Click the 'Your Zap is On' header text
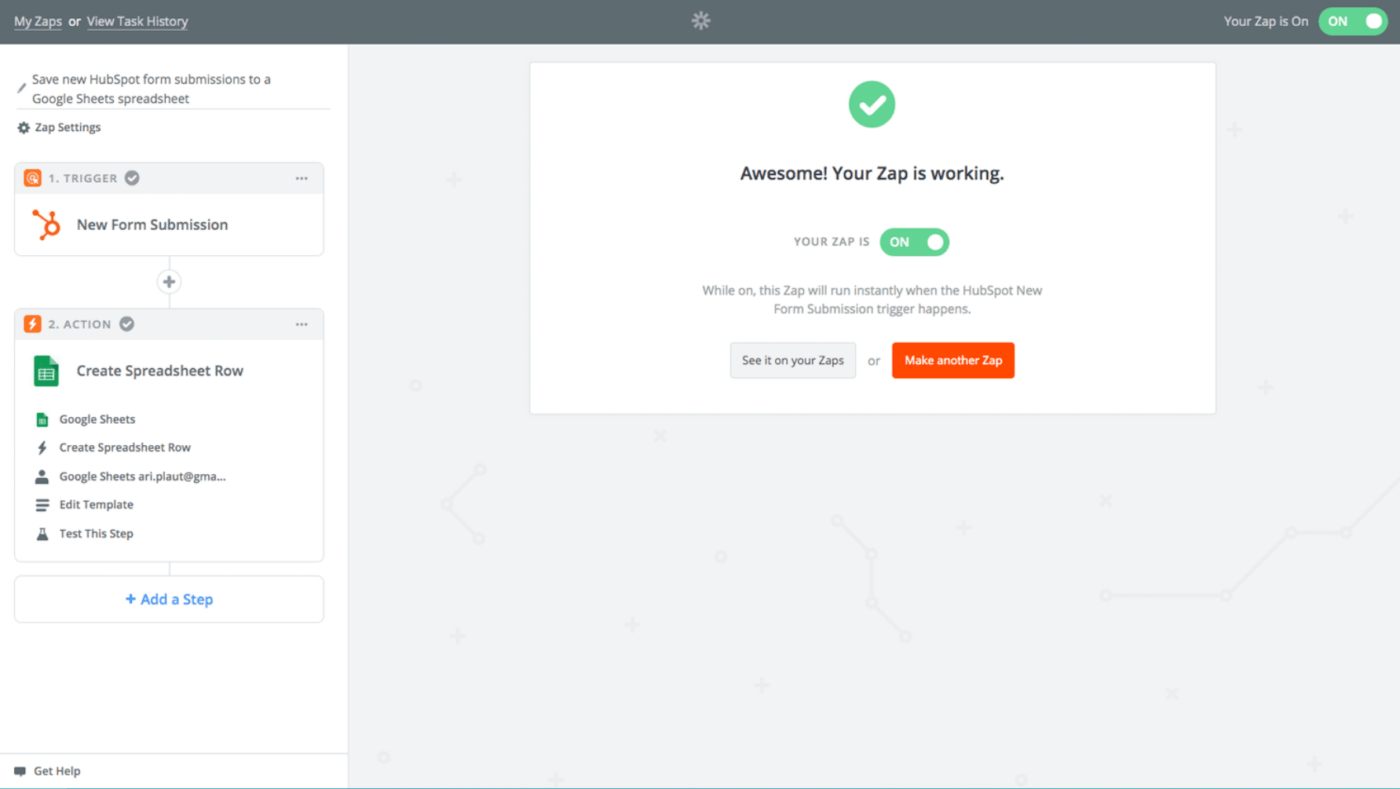The height and width of the screenshot is (789, 1400). (x=1266, y=21)
